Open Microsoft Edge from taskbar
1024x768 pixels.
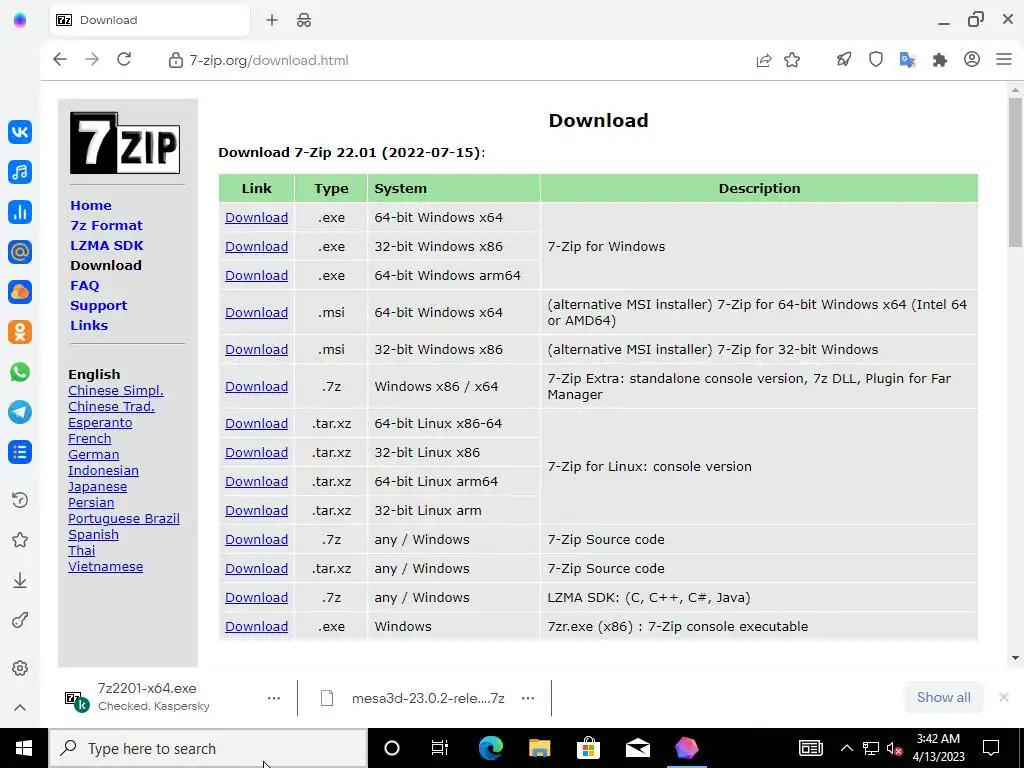coord(491,748)
